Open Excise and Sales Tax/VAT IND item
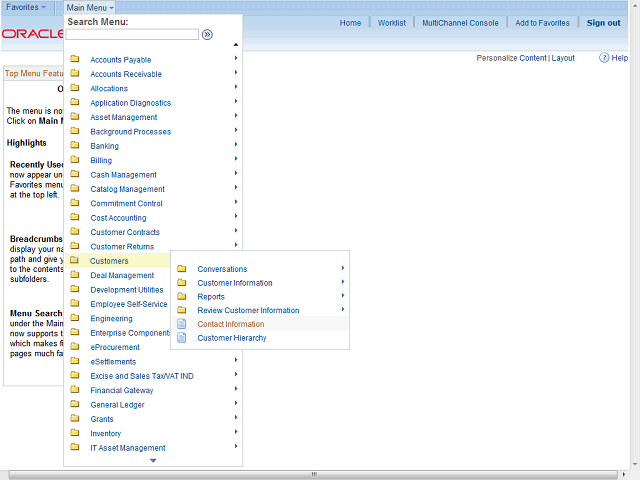 [x=142, y=376]
